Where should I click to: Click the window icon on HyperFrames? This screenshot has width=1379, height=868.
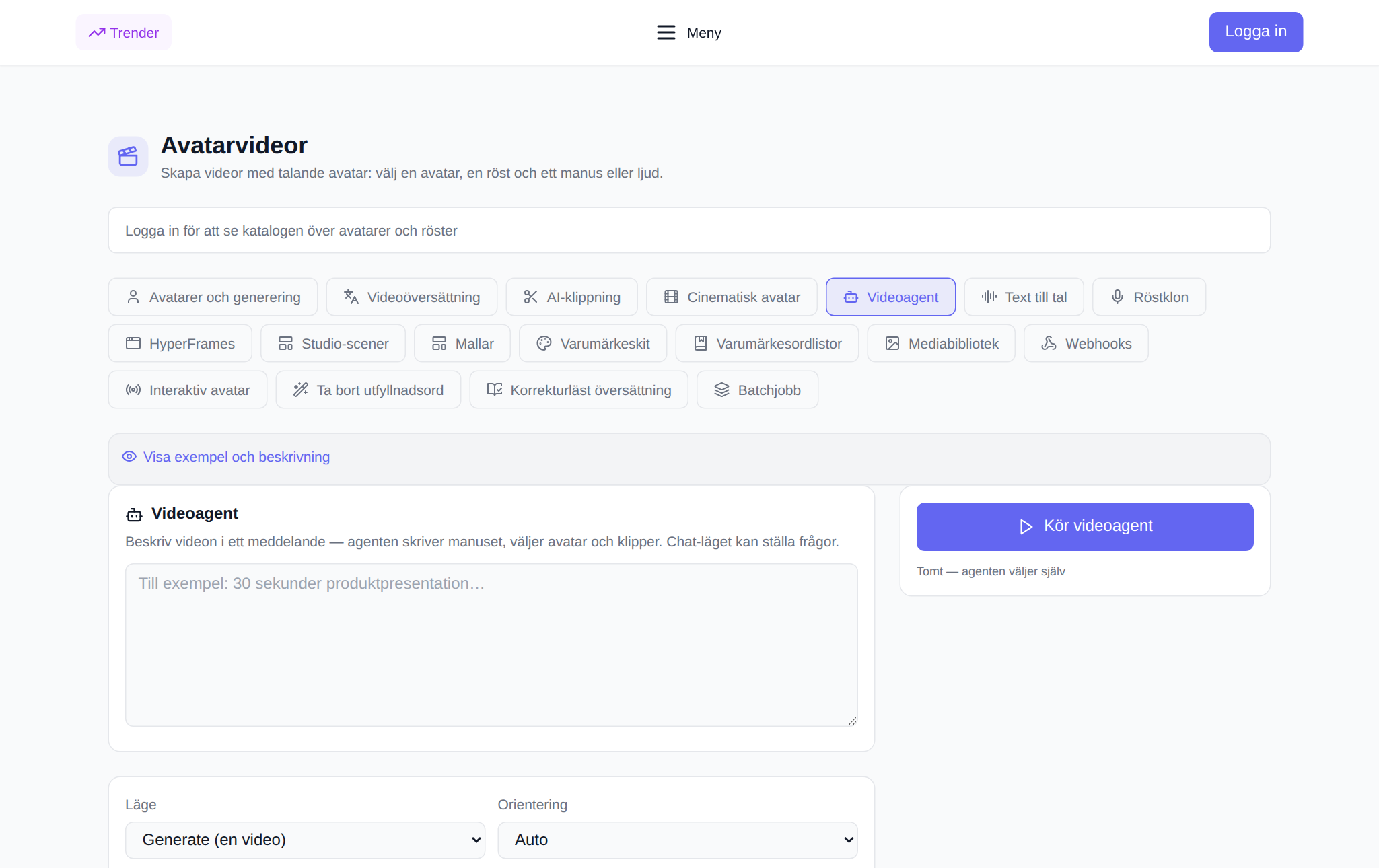point(133,343)
